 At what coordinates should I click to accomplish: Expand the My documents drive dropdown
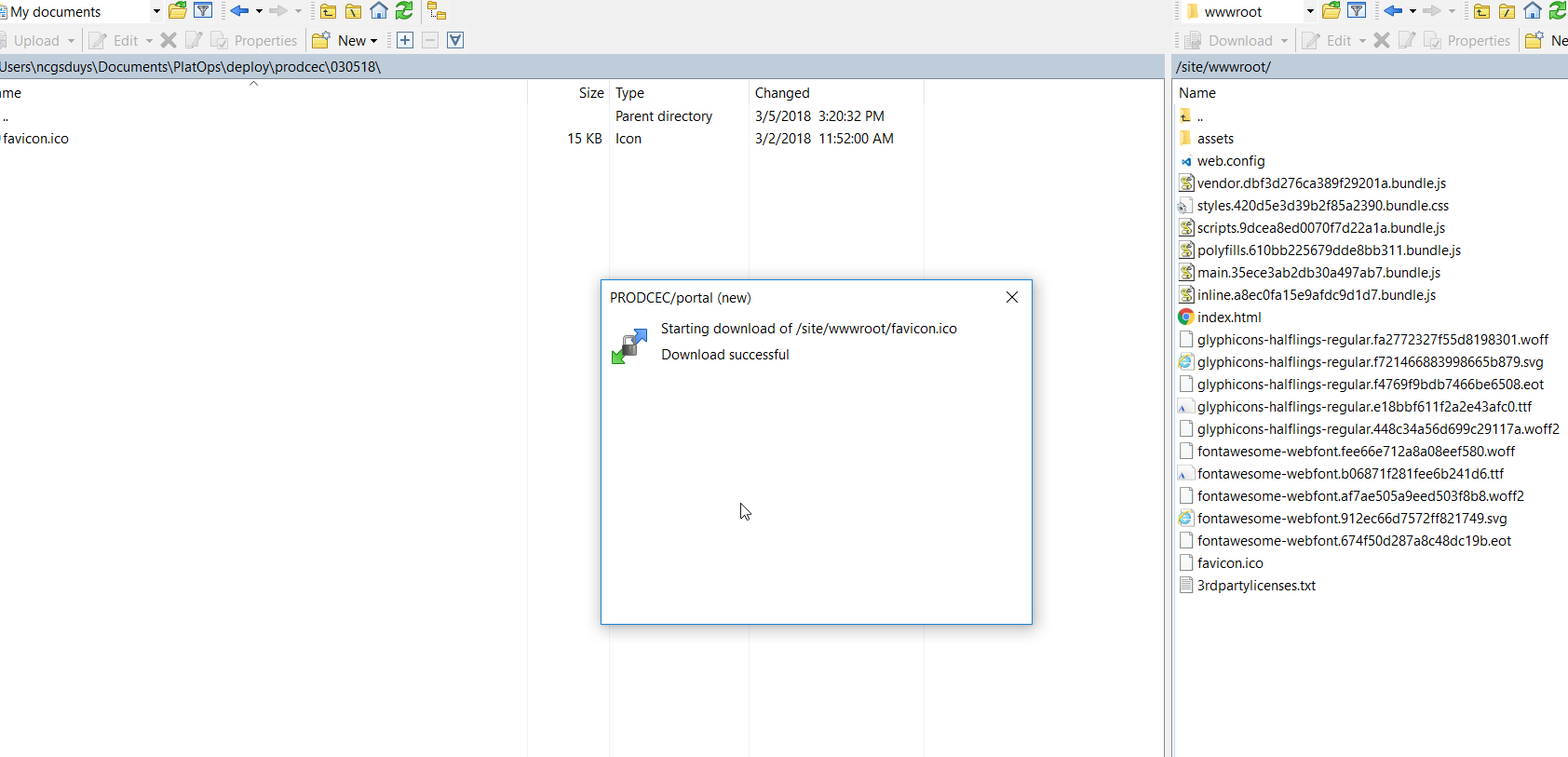pos(155,11)
